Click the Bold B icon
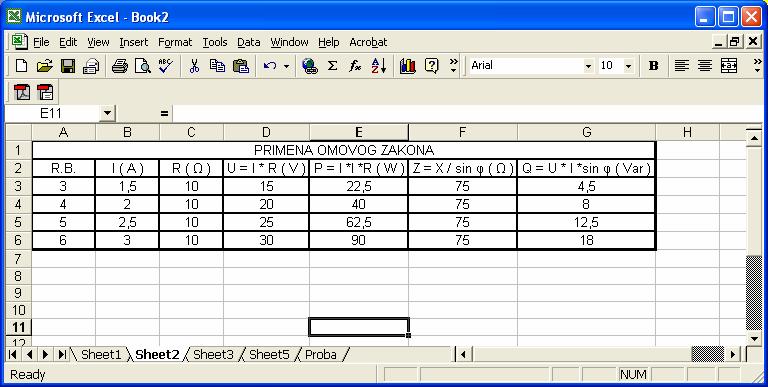This screenshot has height=387, width=768. [653, 66]
